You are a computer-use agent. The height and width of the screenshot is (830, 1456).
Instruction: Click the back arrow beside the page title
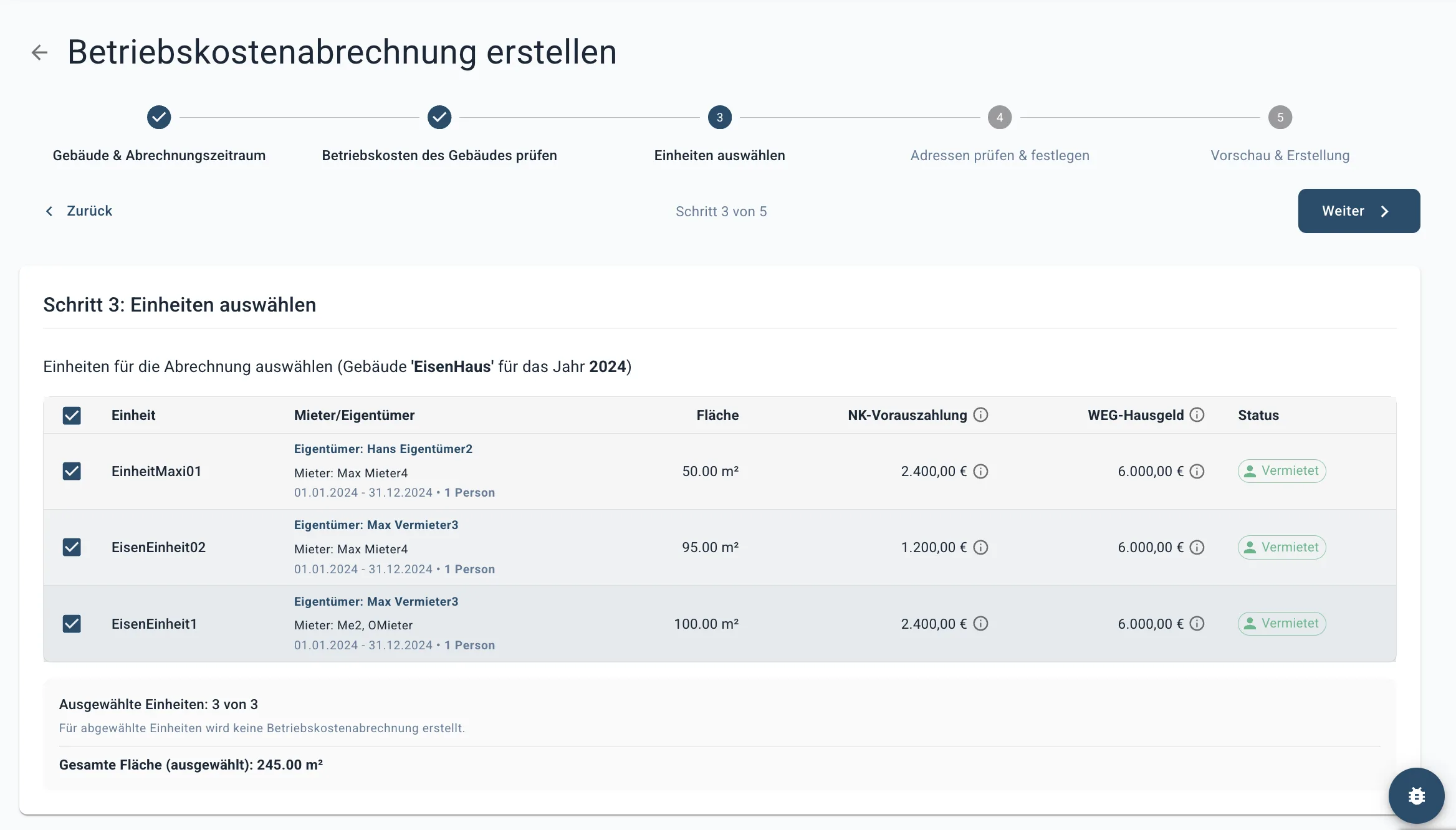[x=39, y=52]
